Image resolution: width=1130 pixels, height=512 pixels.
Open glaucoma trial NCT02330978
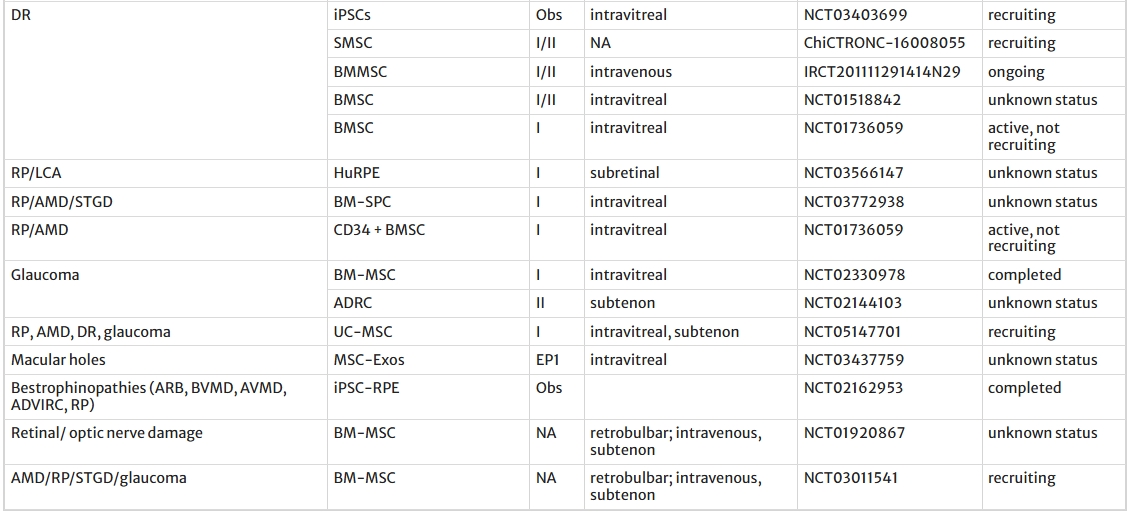[853, 275]
